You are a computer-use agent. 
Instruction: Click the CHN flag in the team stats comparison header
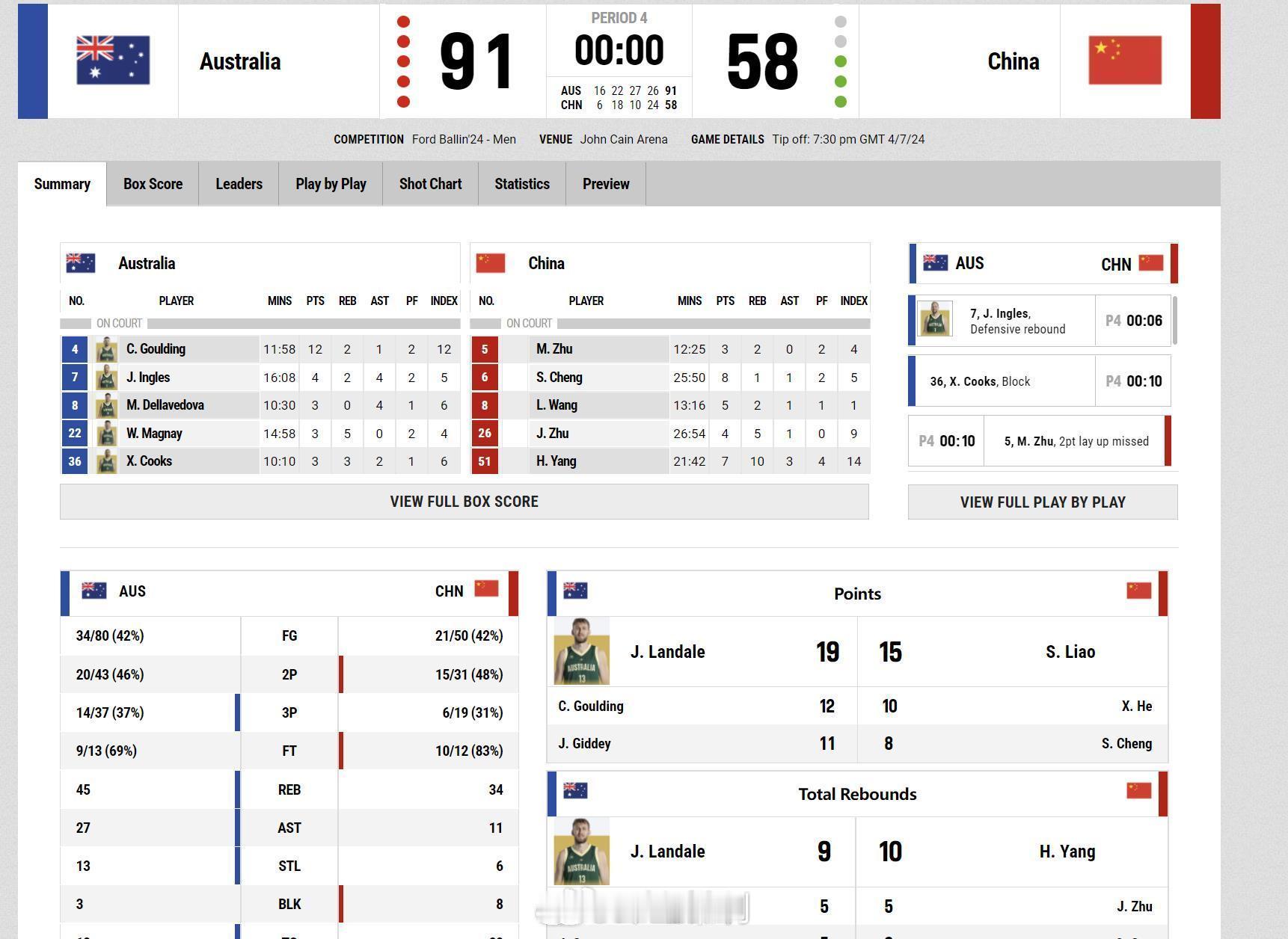pyautogui.click(x=487, y=589)
